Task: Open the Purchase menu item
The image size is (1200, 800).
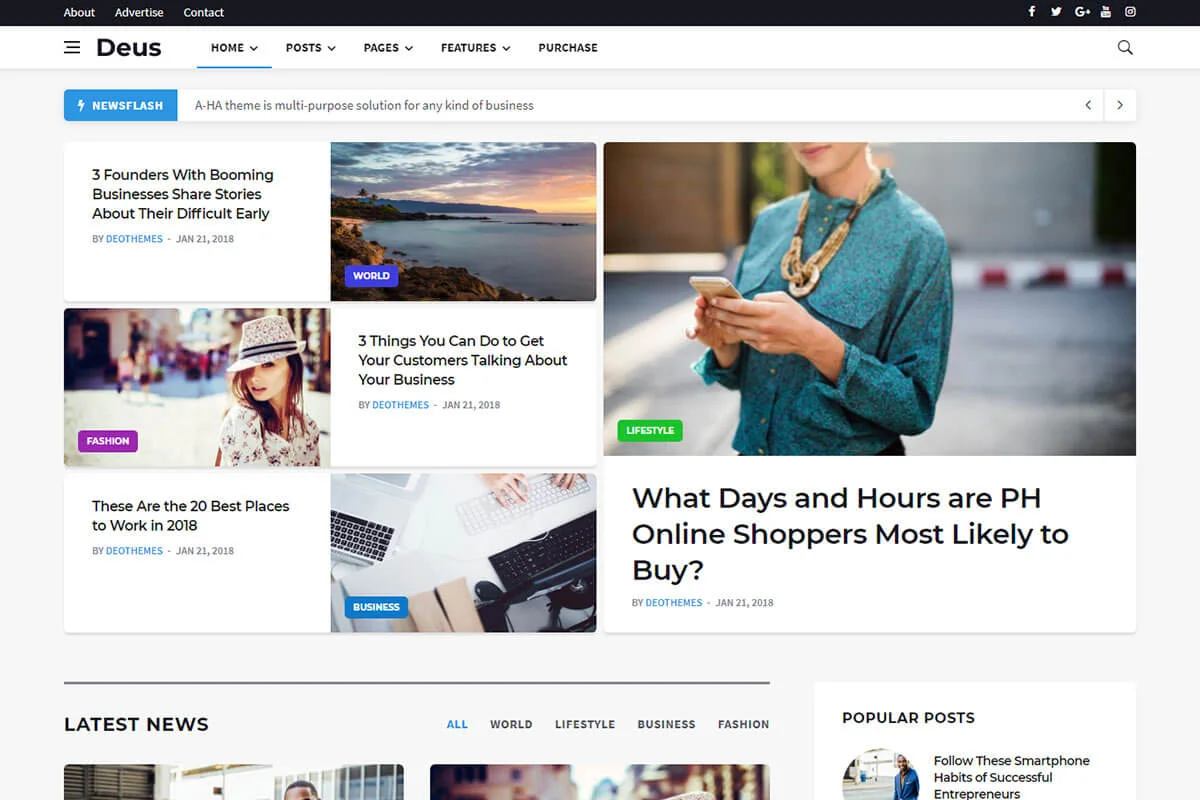Action: pyautogui.click(x=568, y=47)
